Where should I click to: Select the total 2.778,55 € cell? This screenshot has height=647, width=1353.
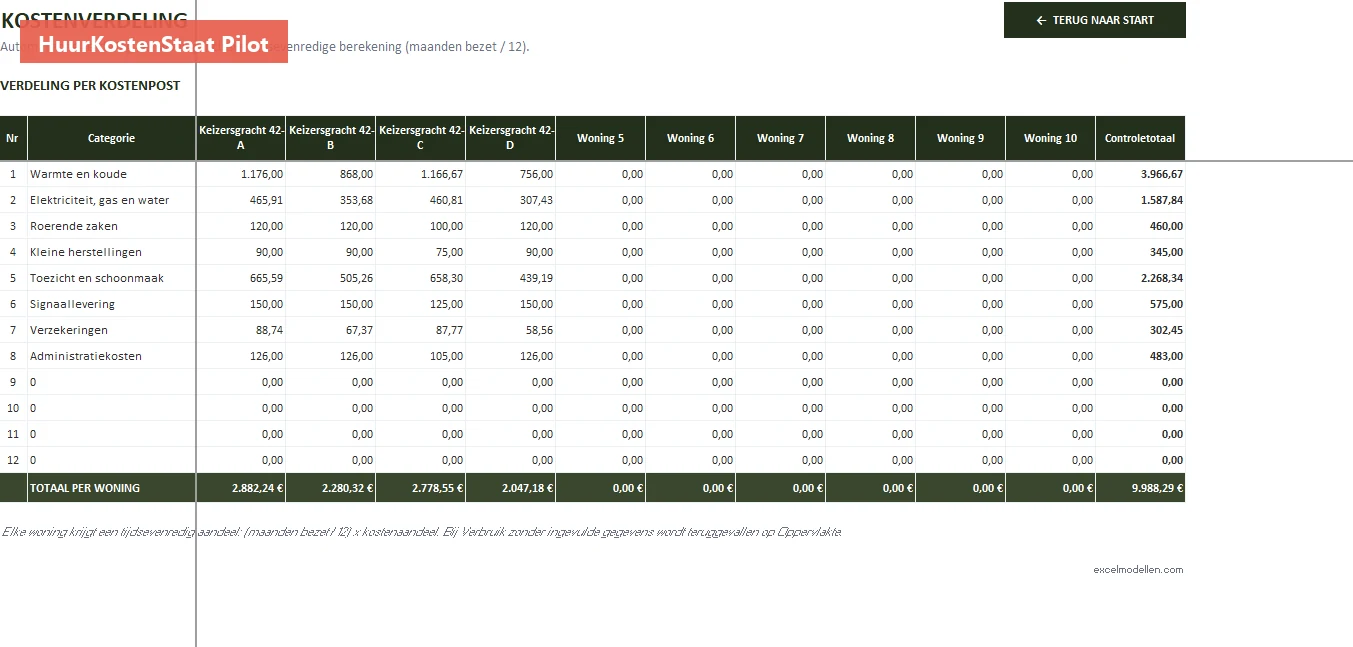tap(421, 488)
